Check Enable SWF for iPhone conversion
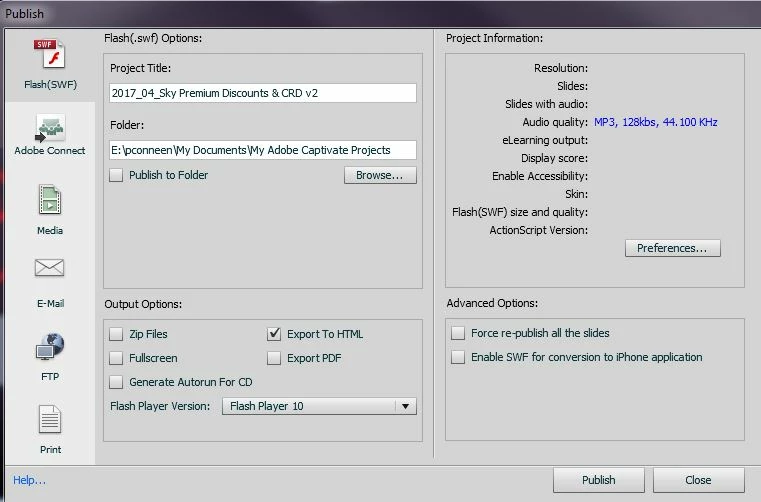 [458, 357]
